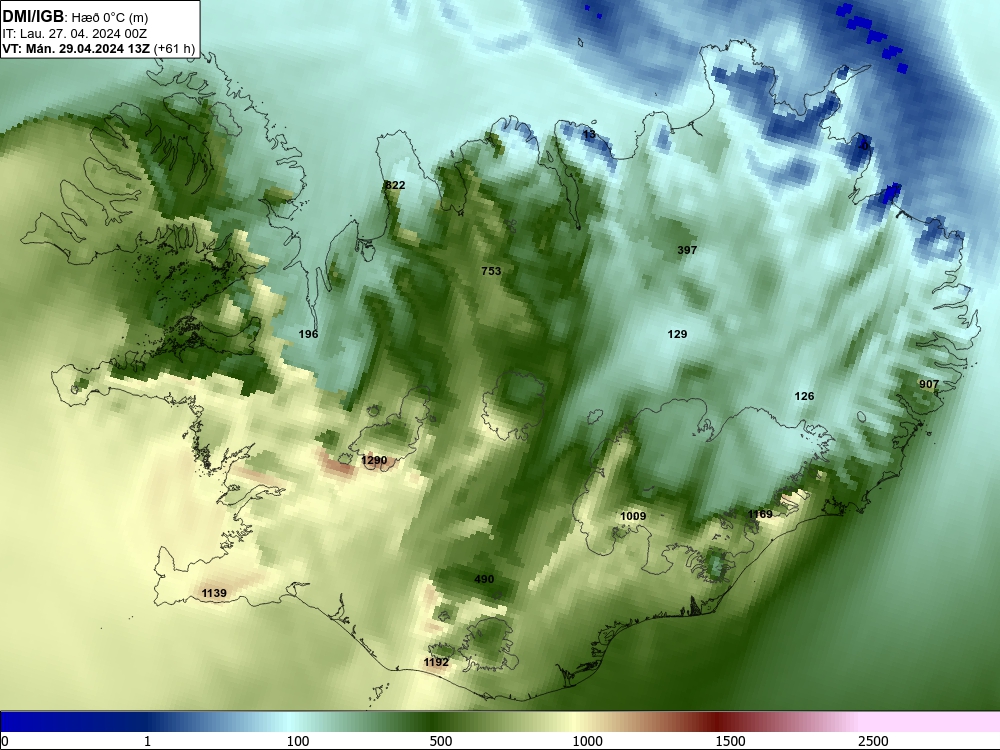Click the color scale label 100
The height and width of the screenshot is (750, 1000).
[298, 741]
